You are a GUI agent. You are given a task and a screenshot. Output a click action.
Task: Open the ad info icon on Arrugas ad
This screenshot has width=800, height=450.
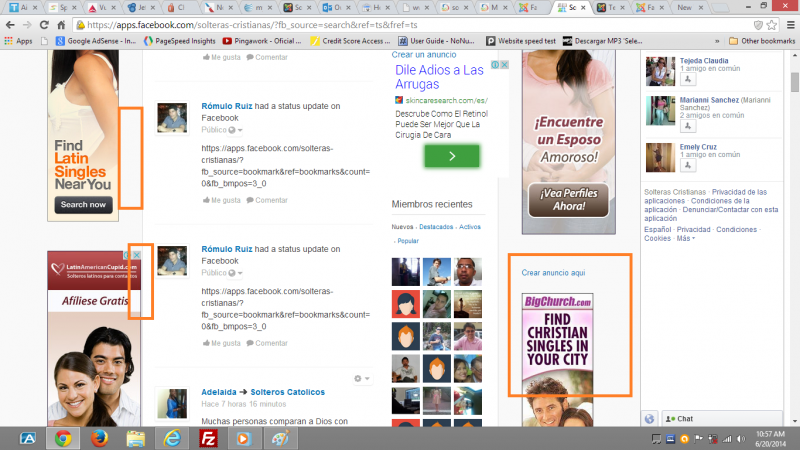coord(495,65)
